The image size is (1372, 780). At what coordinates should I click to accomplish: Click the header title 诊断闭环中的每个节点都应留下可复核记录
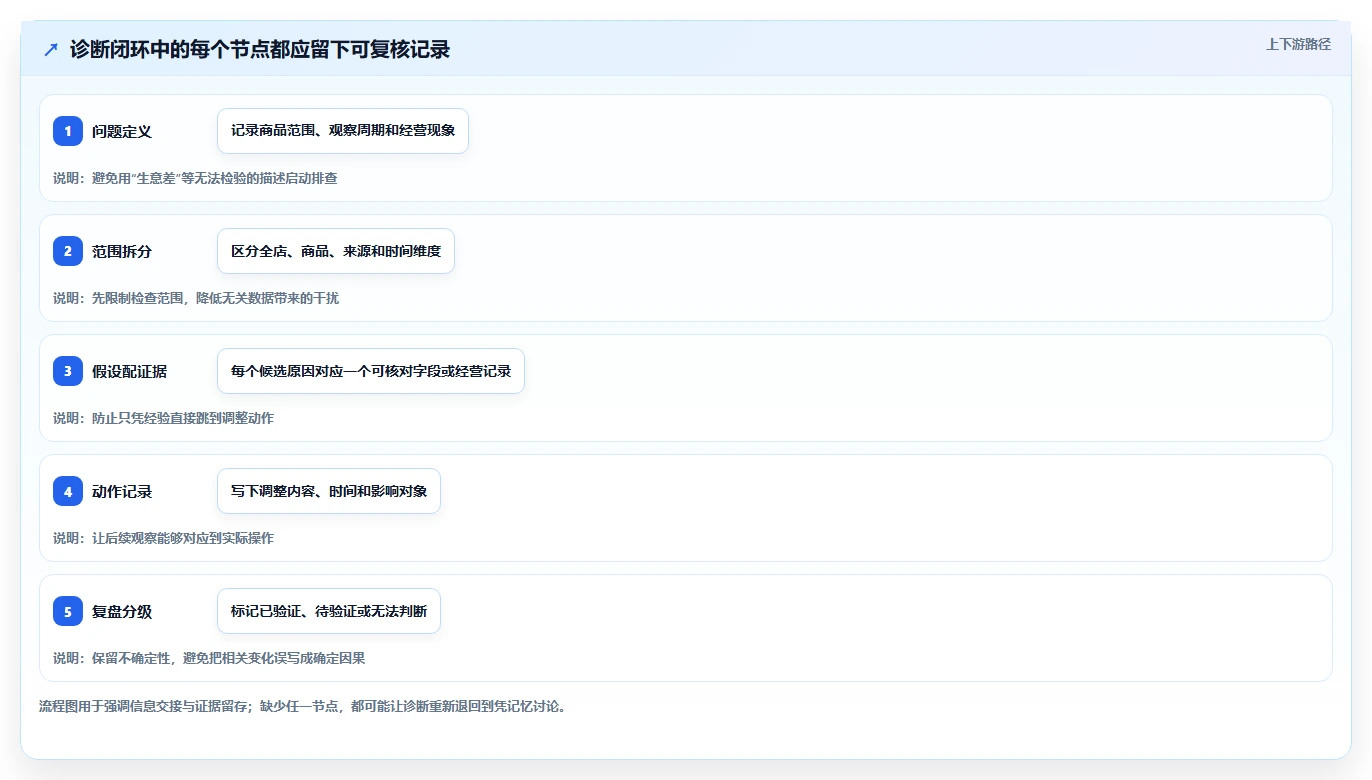[260, 50]
